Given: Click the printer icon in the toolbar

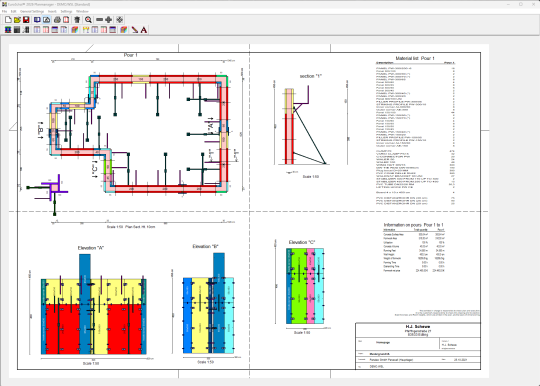Looking at the screenshot, I should pyautogui.click(x=57, y=20).
